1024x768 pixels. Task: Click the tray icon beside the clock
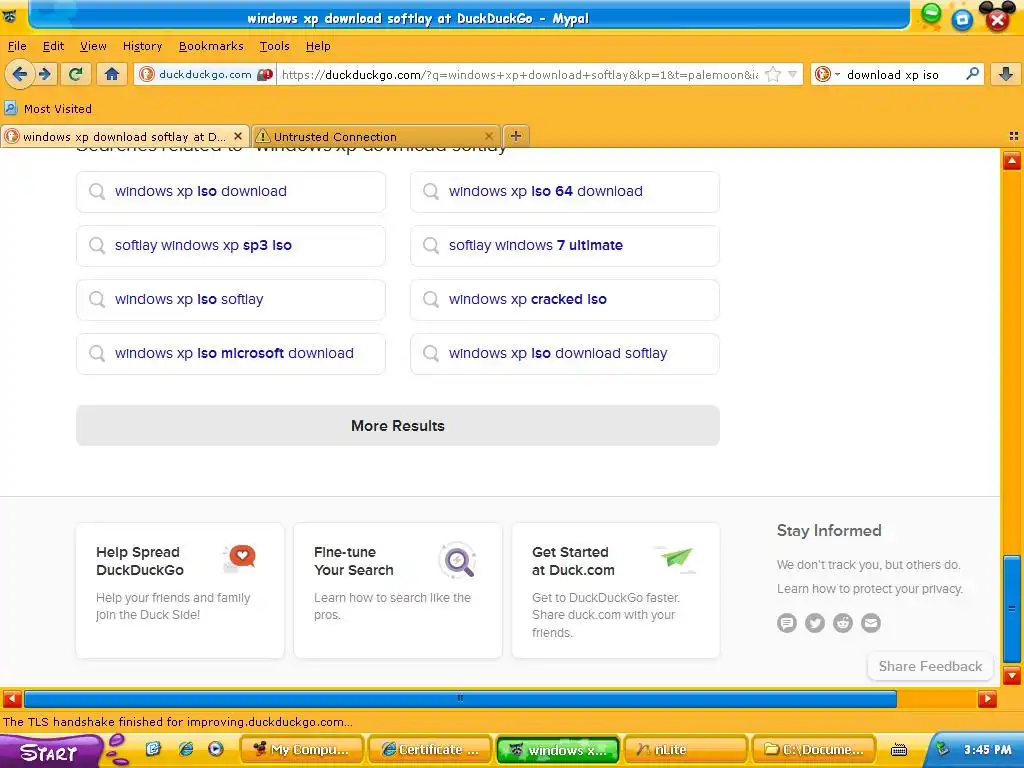pyautogui.click(x=942, y=750)
